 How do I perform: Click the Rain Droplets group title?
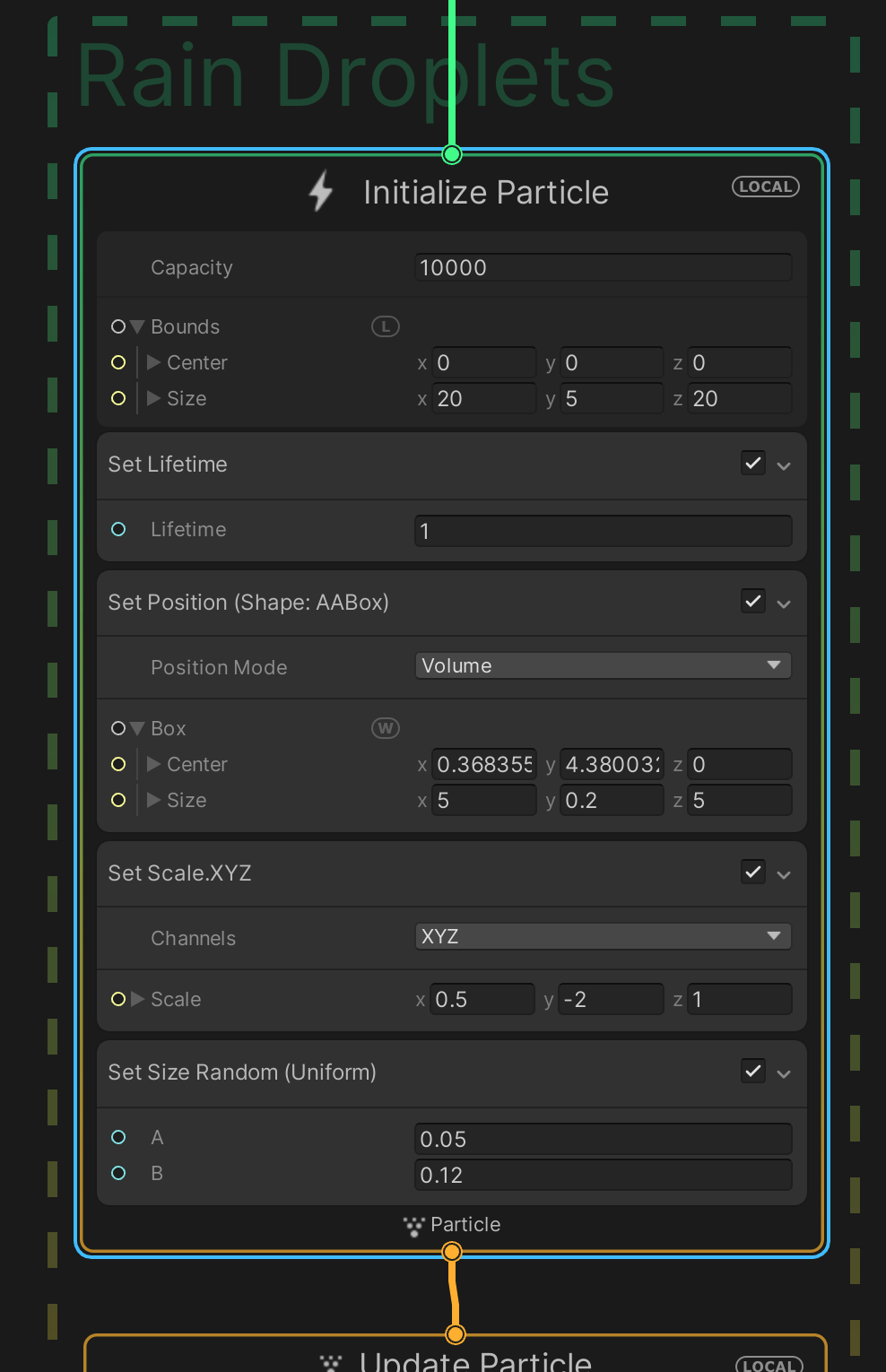[345, 77]
